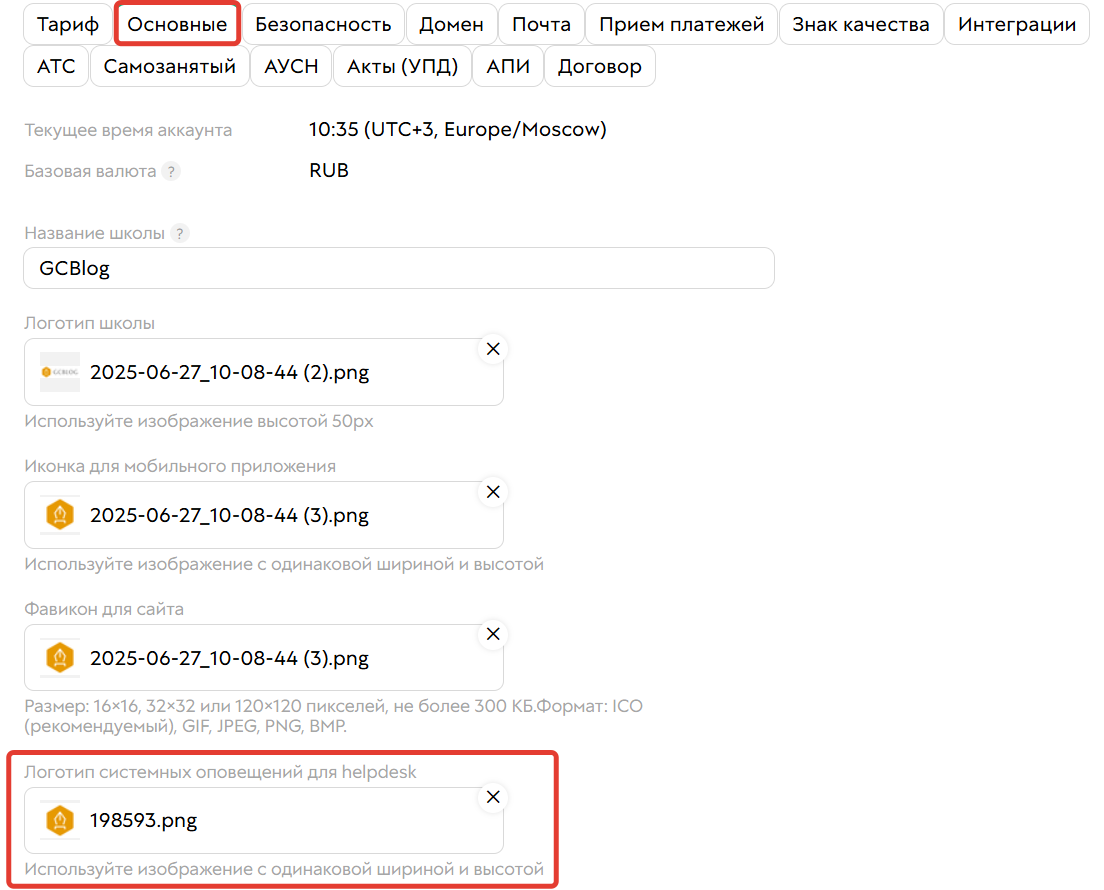
Task: Remove the site favicon file
Action: point(494,634)
